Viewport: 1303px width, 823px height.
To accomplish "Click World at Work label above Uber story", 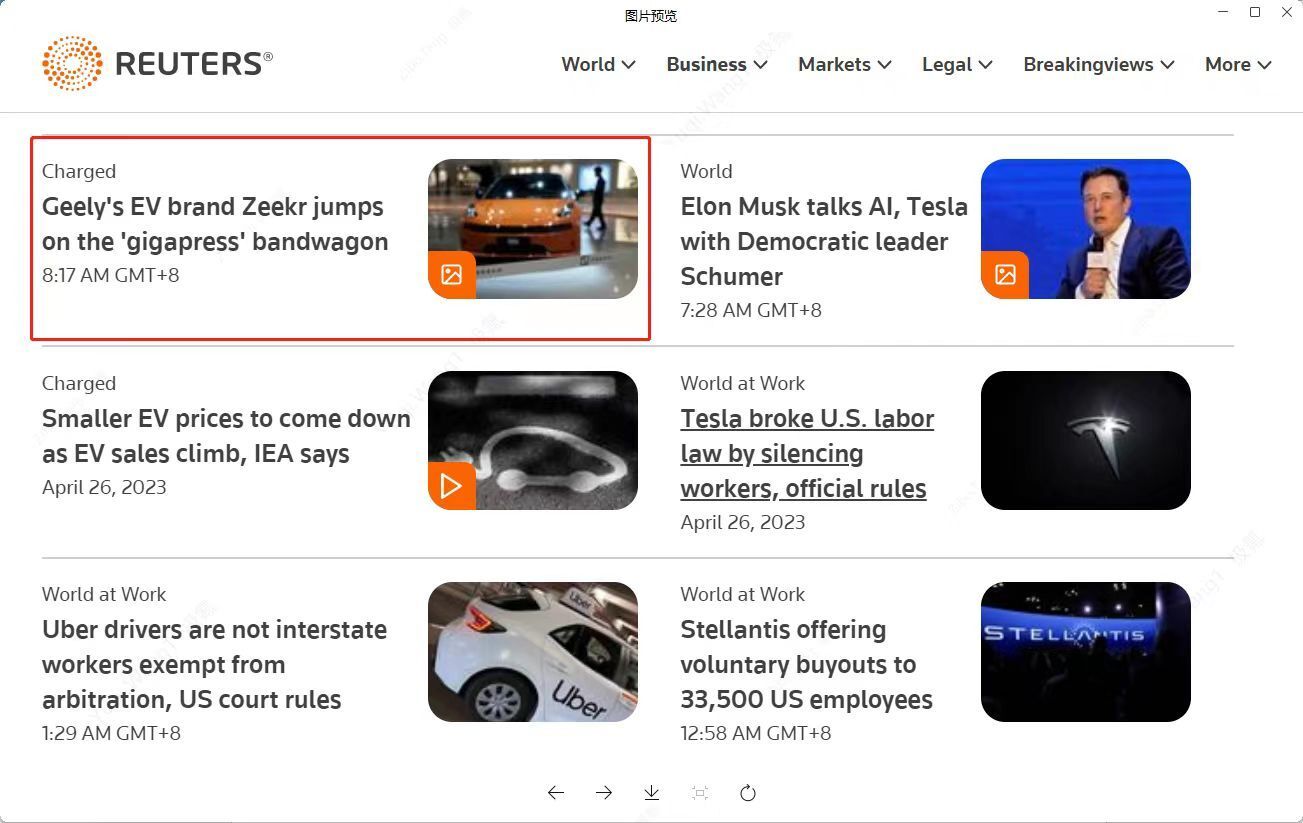I will pos(104,594).
